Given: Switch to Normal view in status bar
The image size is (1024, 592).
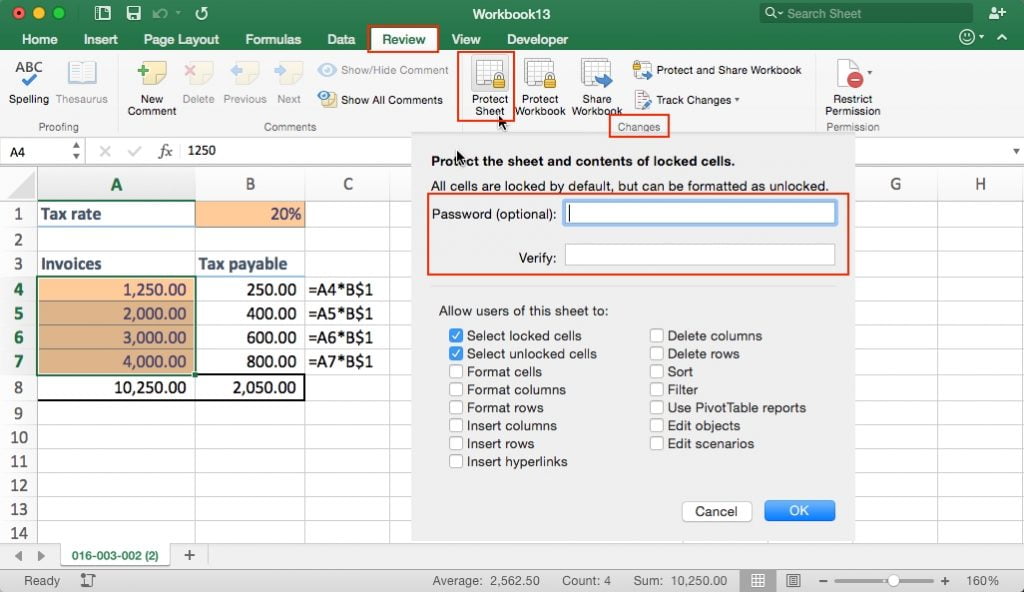Looking at the screenshot, I should [x=758, y=580].
